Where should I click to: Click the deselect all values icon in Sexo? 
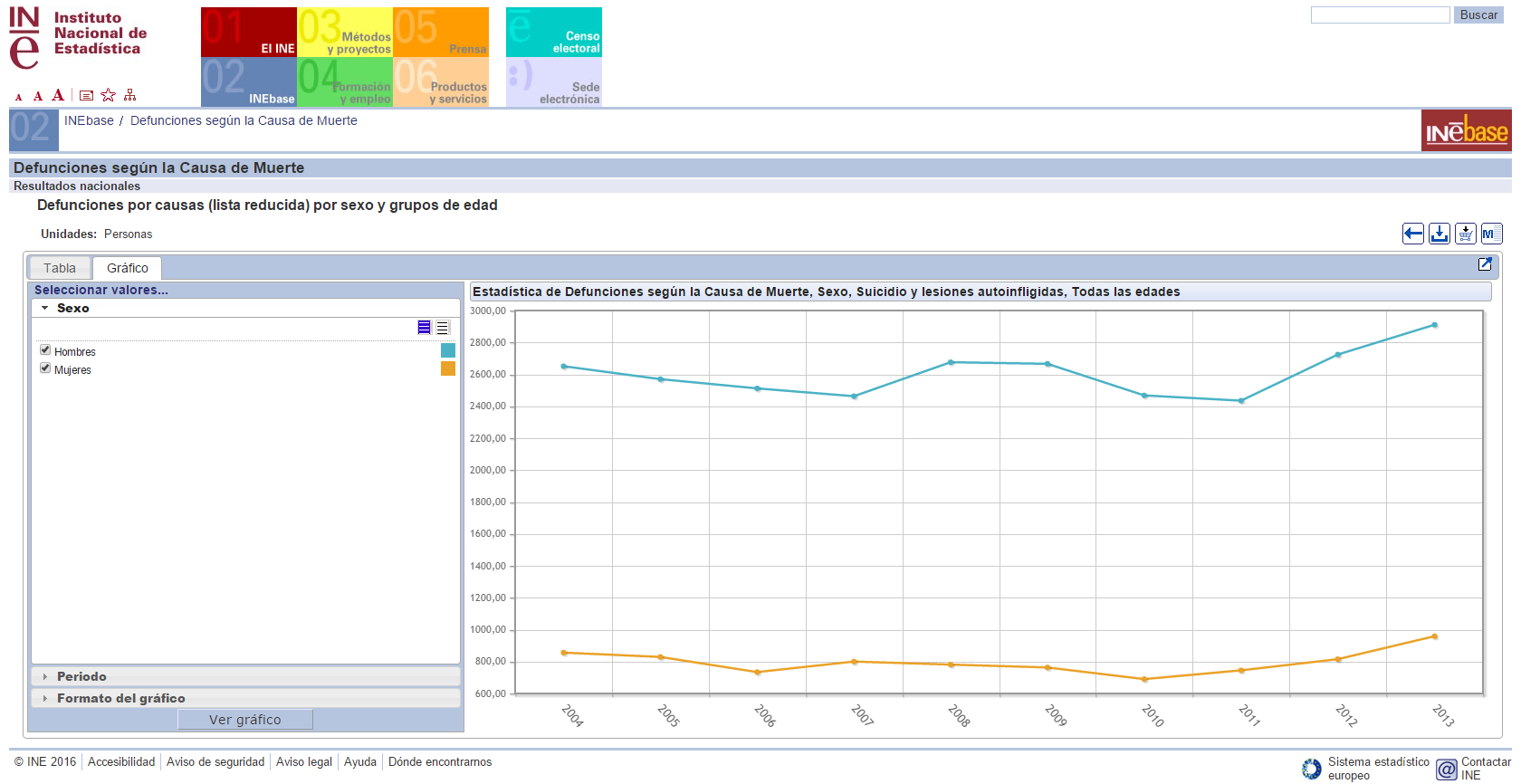443,328
